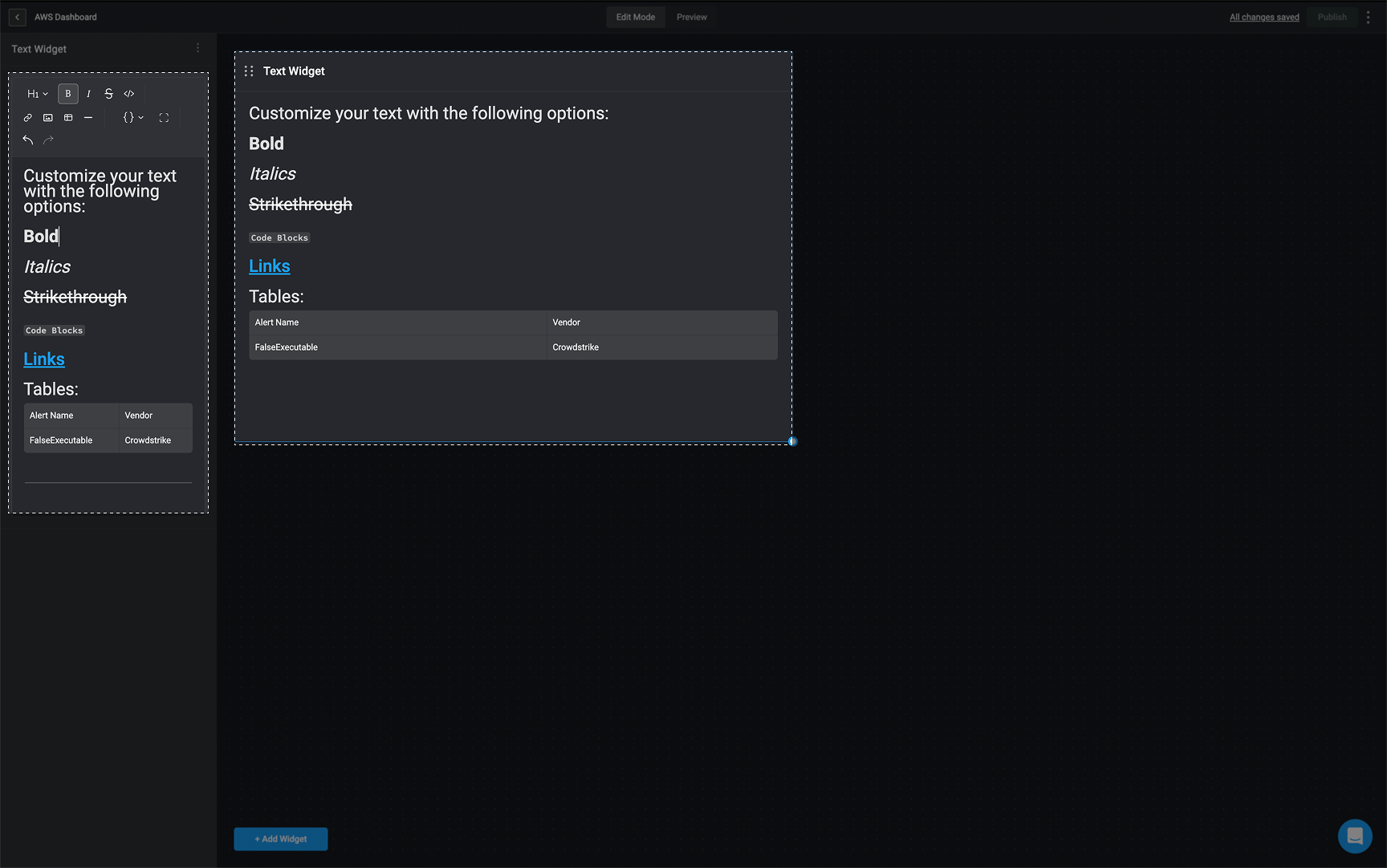The image size is (1387, 868).
Task: Click the Tables: heading in the editor
Action: pyautogui.click(x=51, y=390)
